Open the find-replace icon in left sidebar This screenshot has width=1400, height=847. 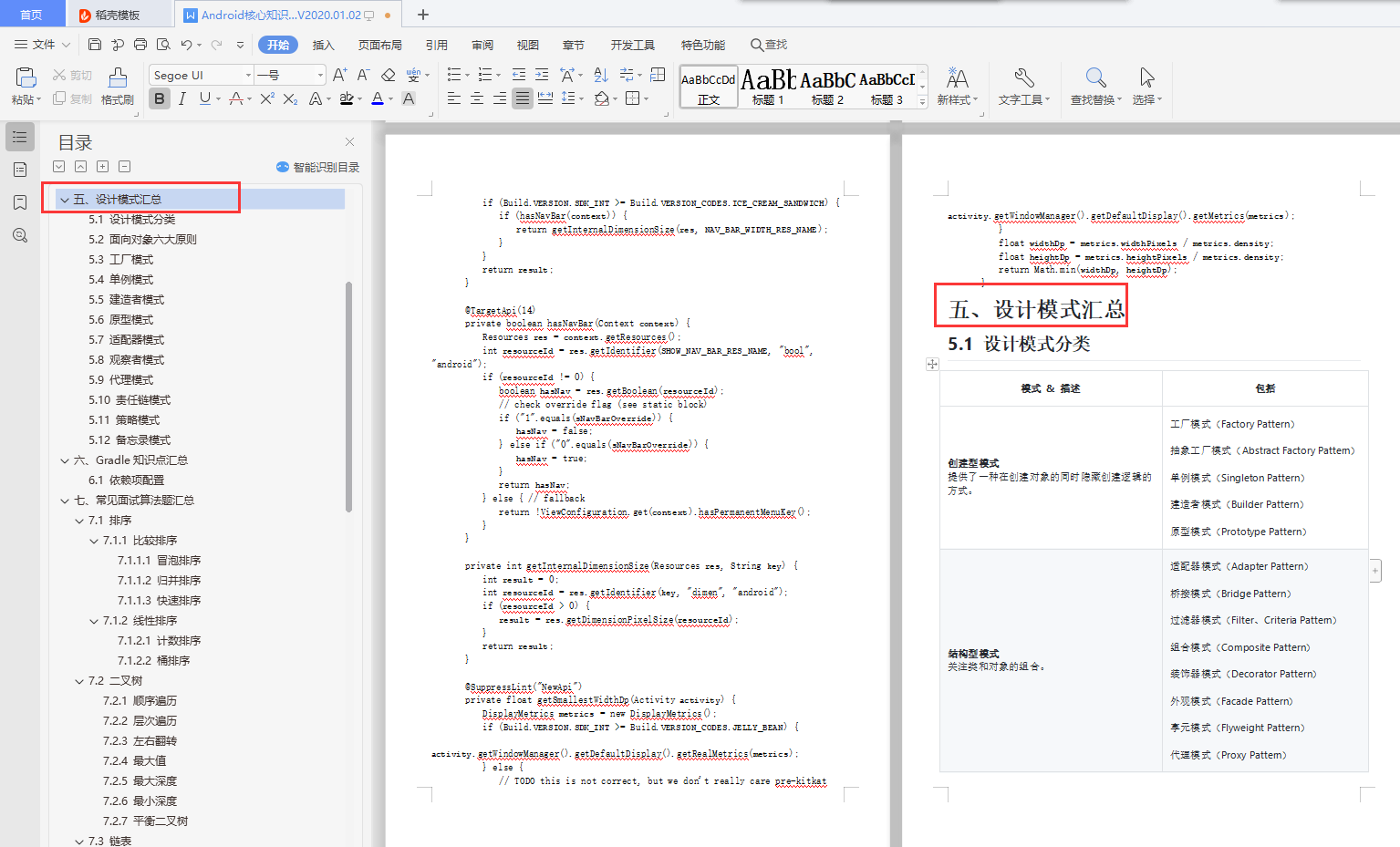[20, 235]
